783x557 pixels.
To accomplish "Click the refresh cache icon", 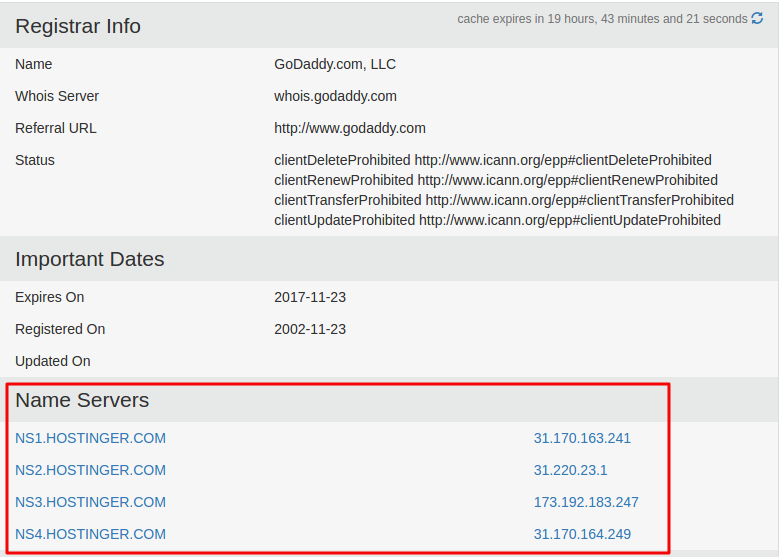I will click(757, 18).
